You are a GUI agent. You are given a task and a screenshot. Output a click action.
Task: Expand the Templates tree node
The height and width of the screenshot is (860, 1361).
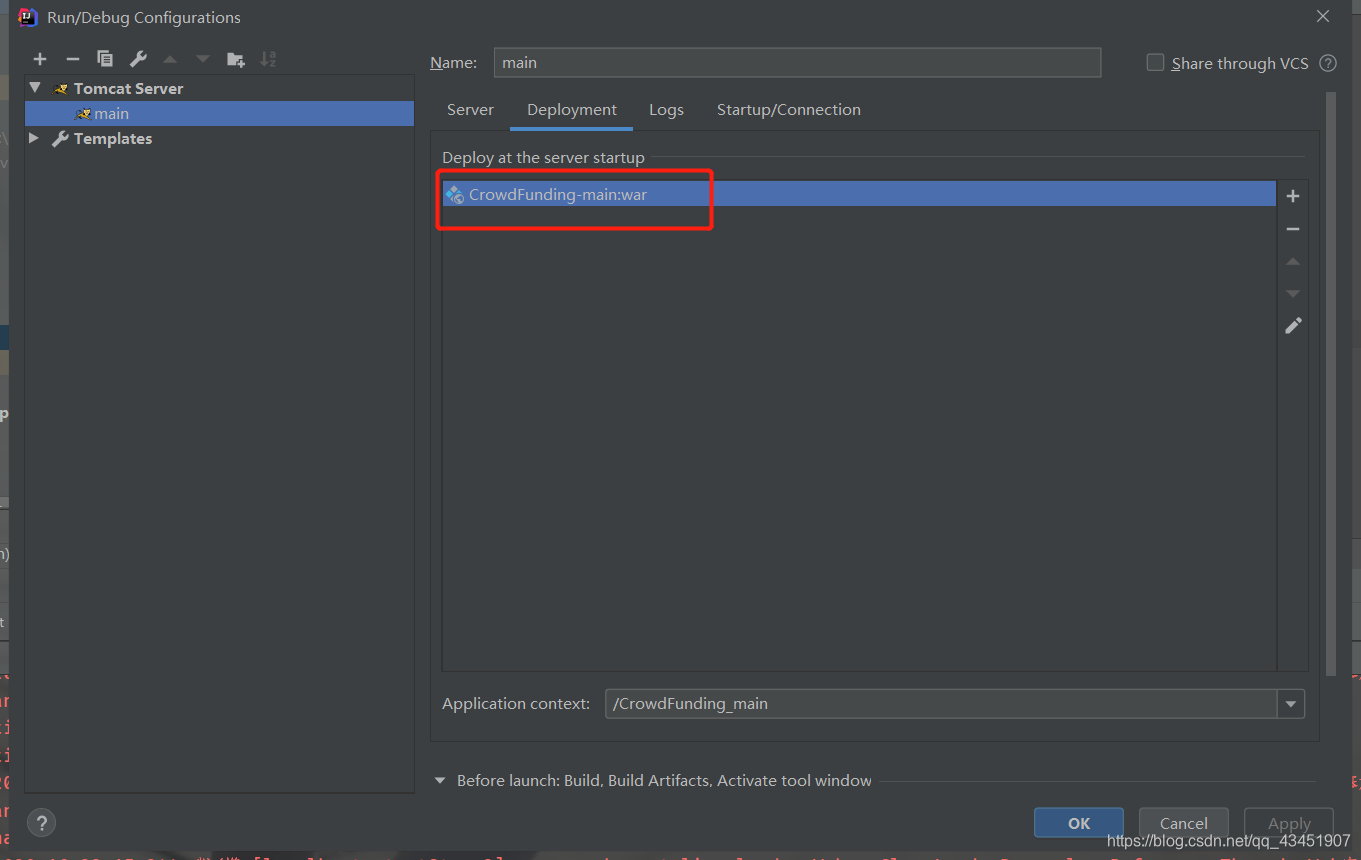[x=35, y=138]
